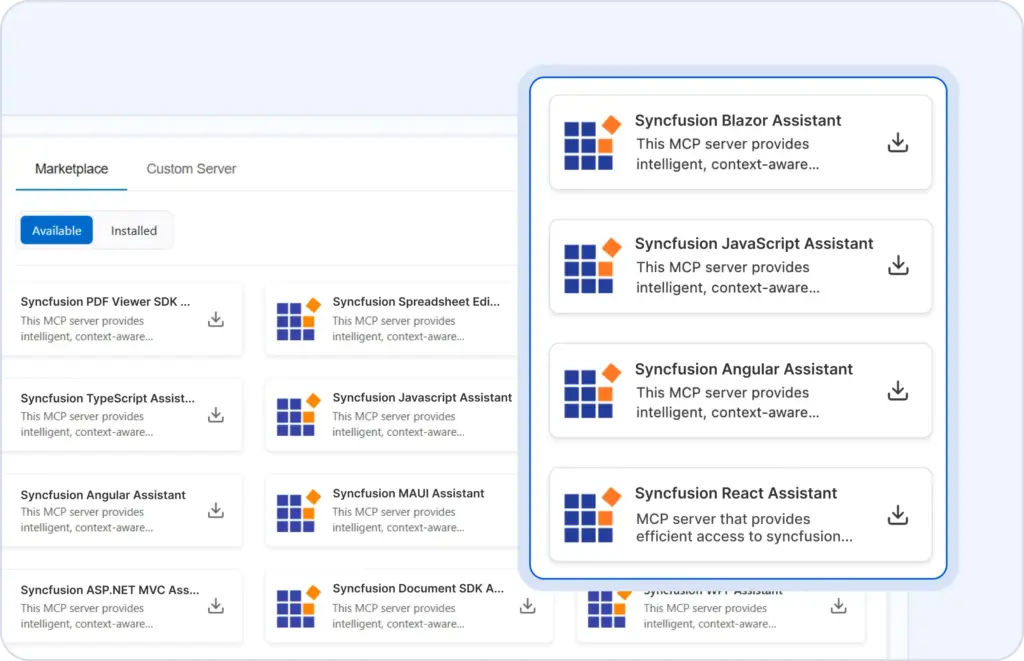
Task: Click logo on Spreadsheet Editor card
Action: coord(298,319)
